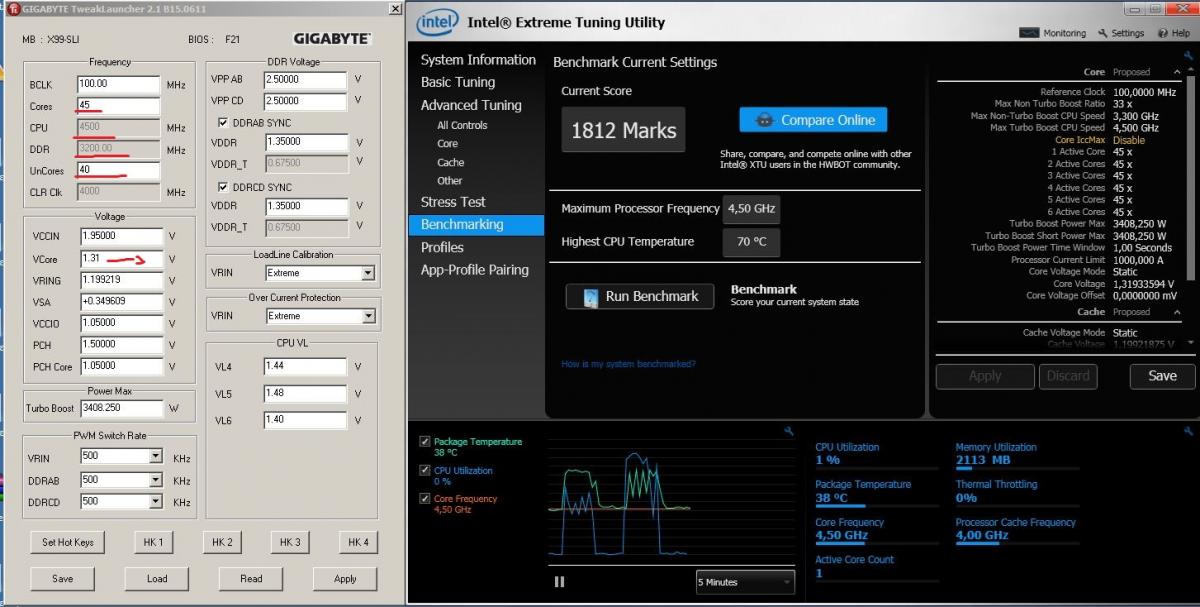Image resolution: width=1200 pixels, height=607 pixels.
Task: Open the Over Current Protection VRIN dropdown
Action: 368,316
